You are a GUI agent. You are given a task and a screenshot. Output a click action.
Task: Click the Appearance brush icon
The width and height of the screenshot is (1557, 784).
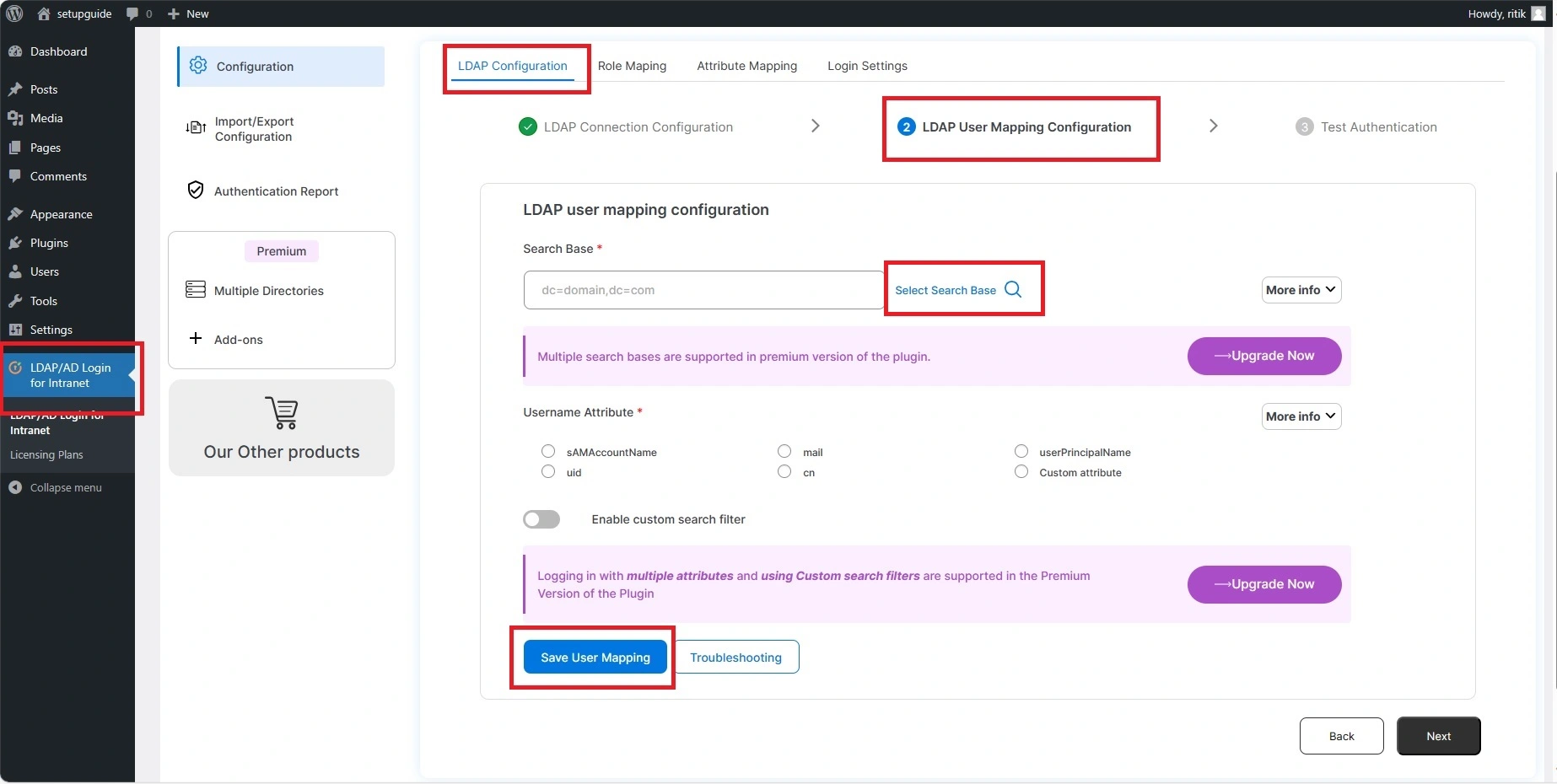(x=15, y=214)
